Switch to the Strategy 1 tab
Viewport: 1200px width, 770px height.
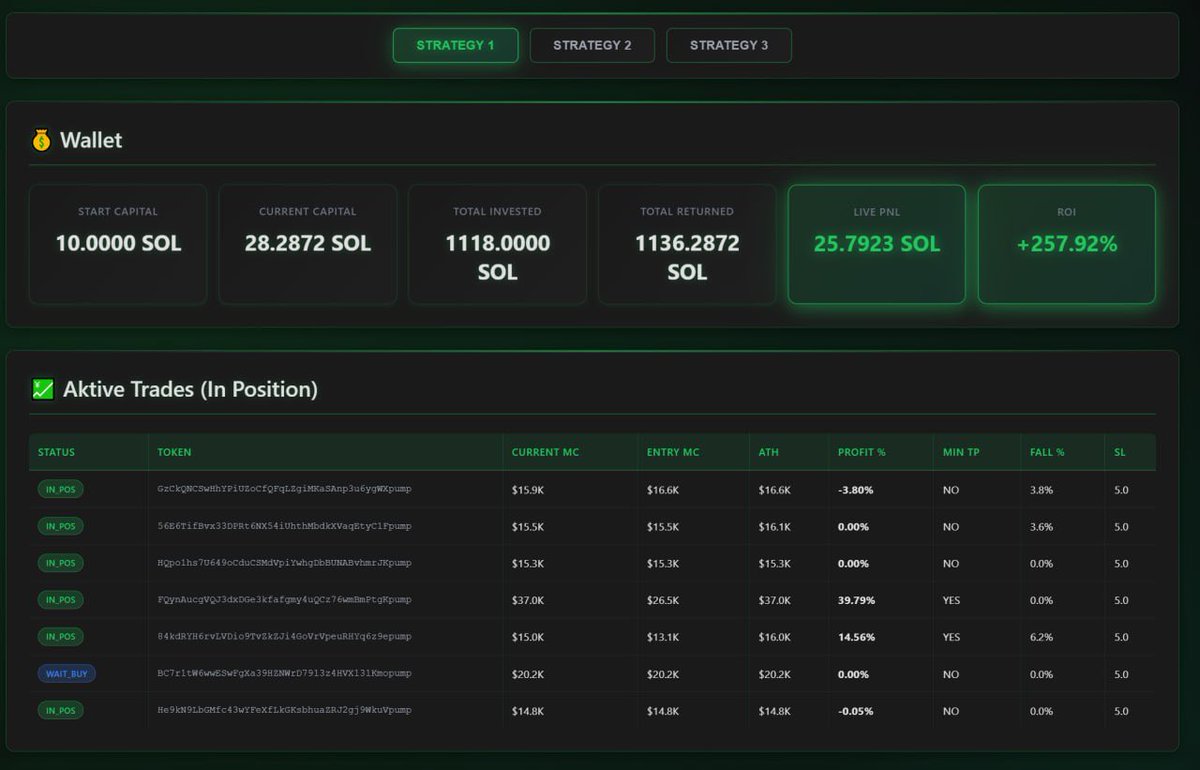(x=455, y=45)
